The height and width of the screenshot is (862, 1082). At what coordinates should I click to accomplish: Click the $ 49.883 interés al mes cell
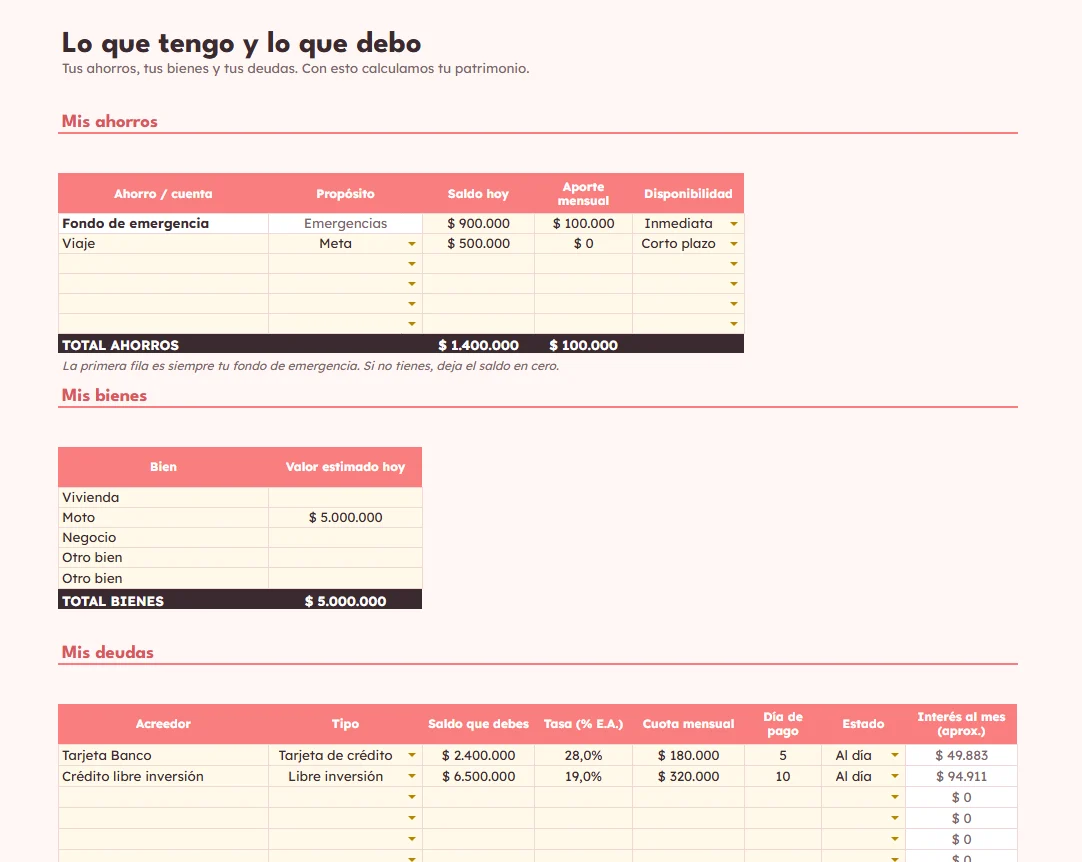(961, 755)
